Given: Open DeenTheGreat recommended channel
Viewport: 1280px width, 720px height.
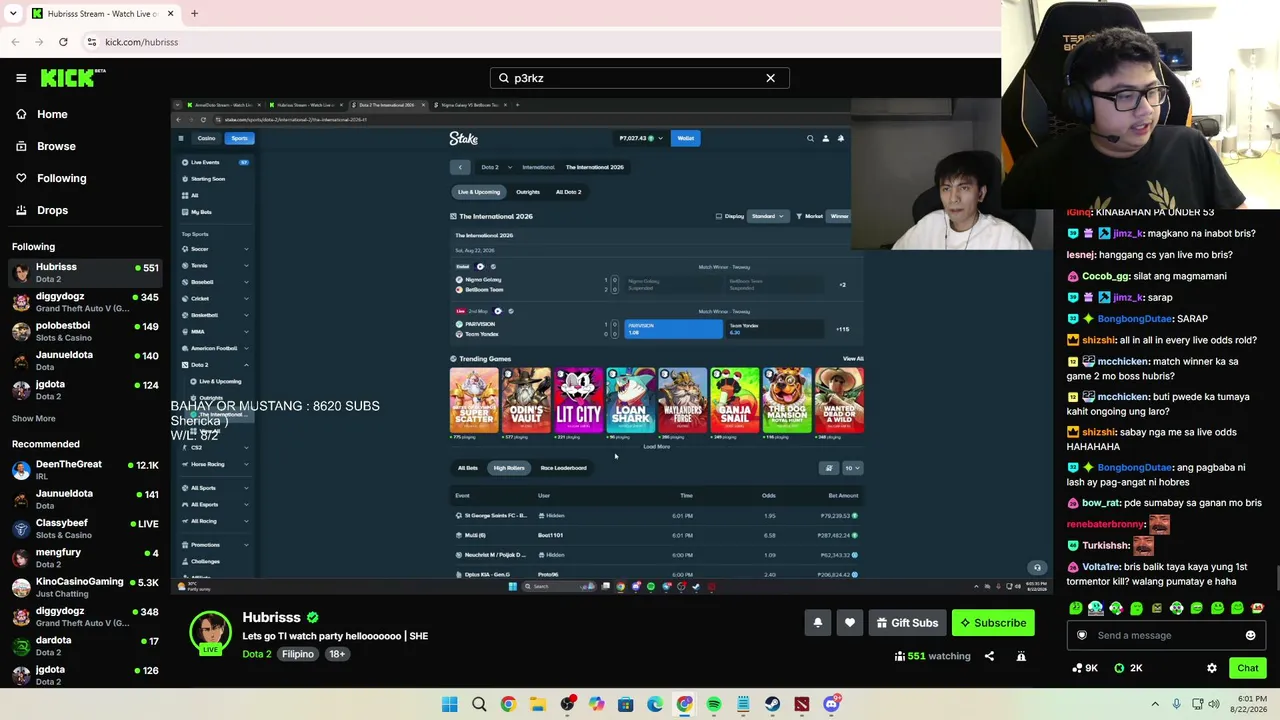Looking at the screenshot, I should (84, 470).
